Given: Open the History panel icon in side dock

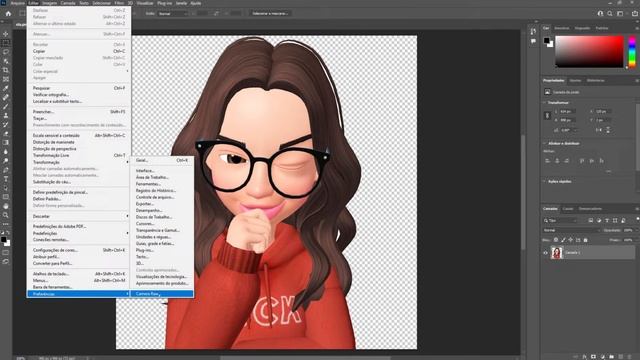Looking at the screenshot, I should [533, 31].
